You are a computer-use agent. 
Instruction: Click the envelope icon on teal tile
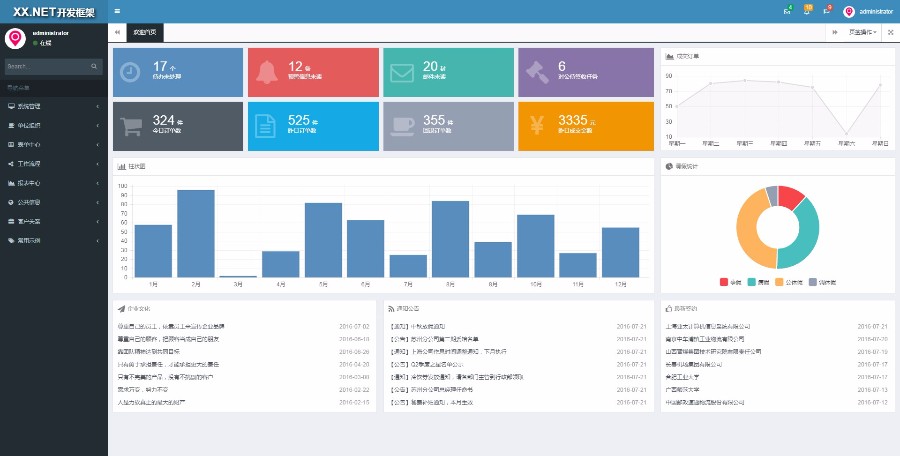point(401,72)
